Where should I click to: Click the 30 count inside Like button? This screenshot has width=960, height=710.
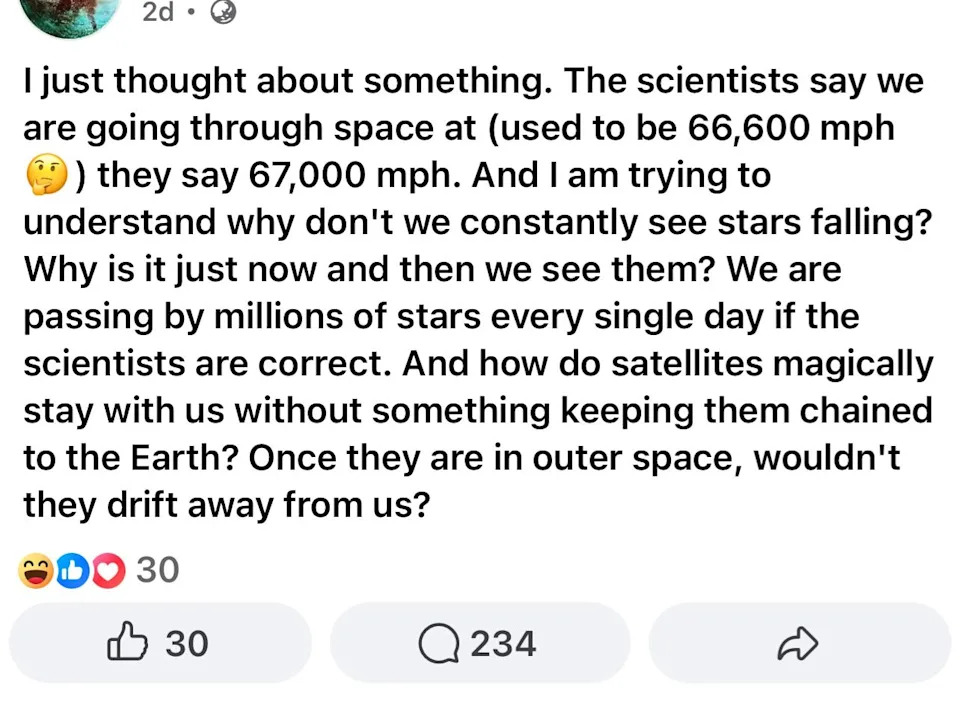(186, 643)
